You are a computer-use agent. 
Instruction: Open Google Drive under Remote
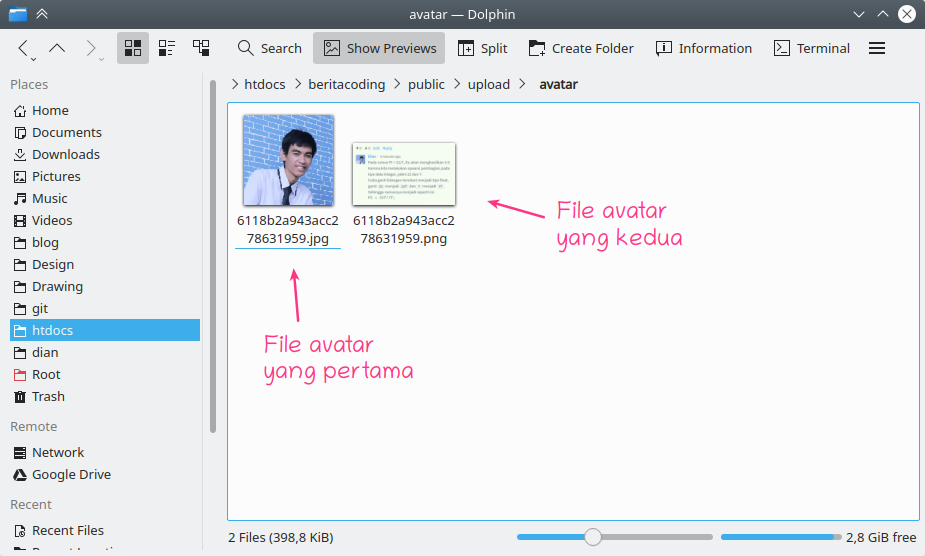tap(105, 475)
